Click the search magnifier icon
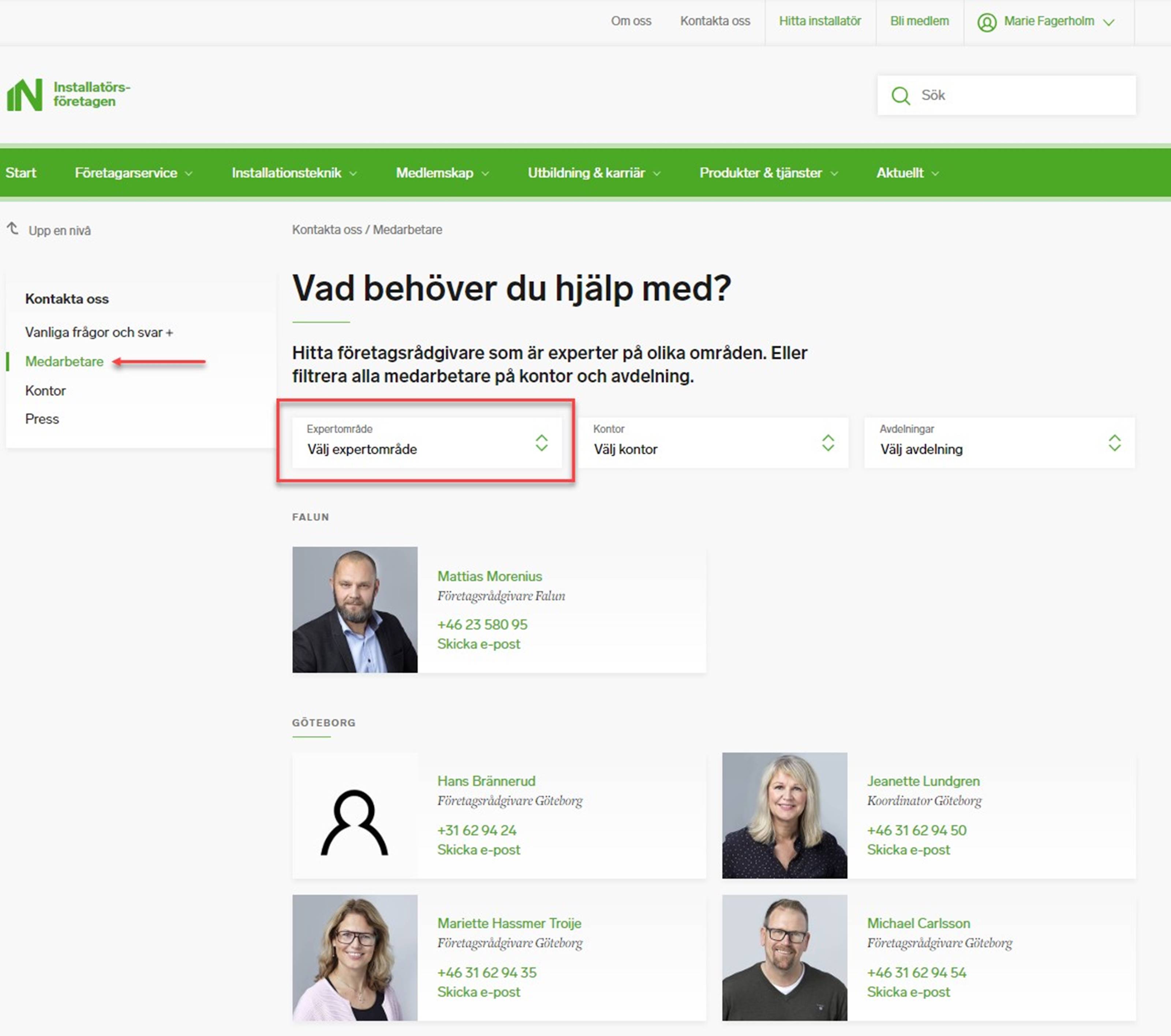 pyautogui.click(x=901, y=95)
